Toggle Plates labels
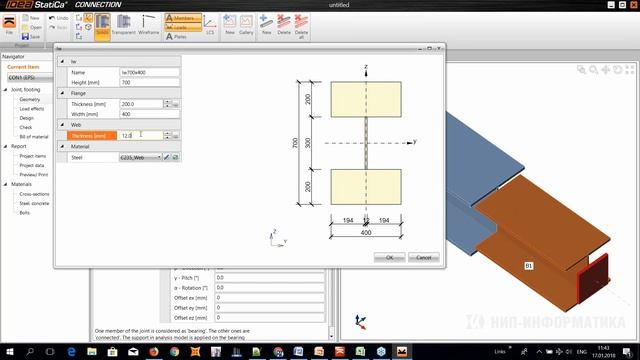This screenshot has height=360, width=640. click(x=176, y=37)
